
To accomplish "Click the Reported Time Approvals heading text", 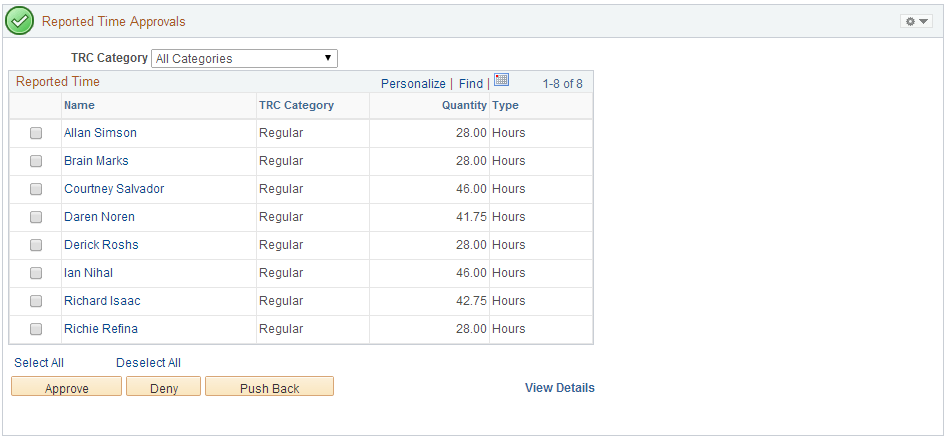I will point(114,22).
